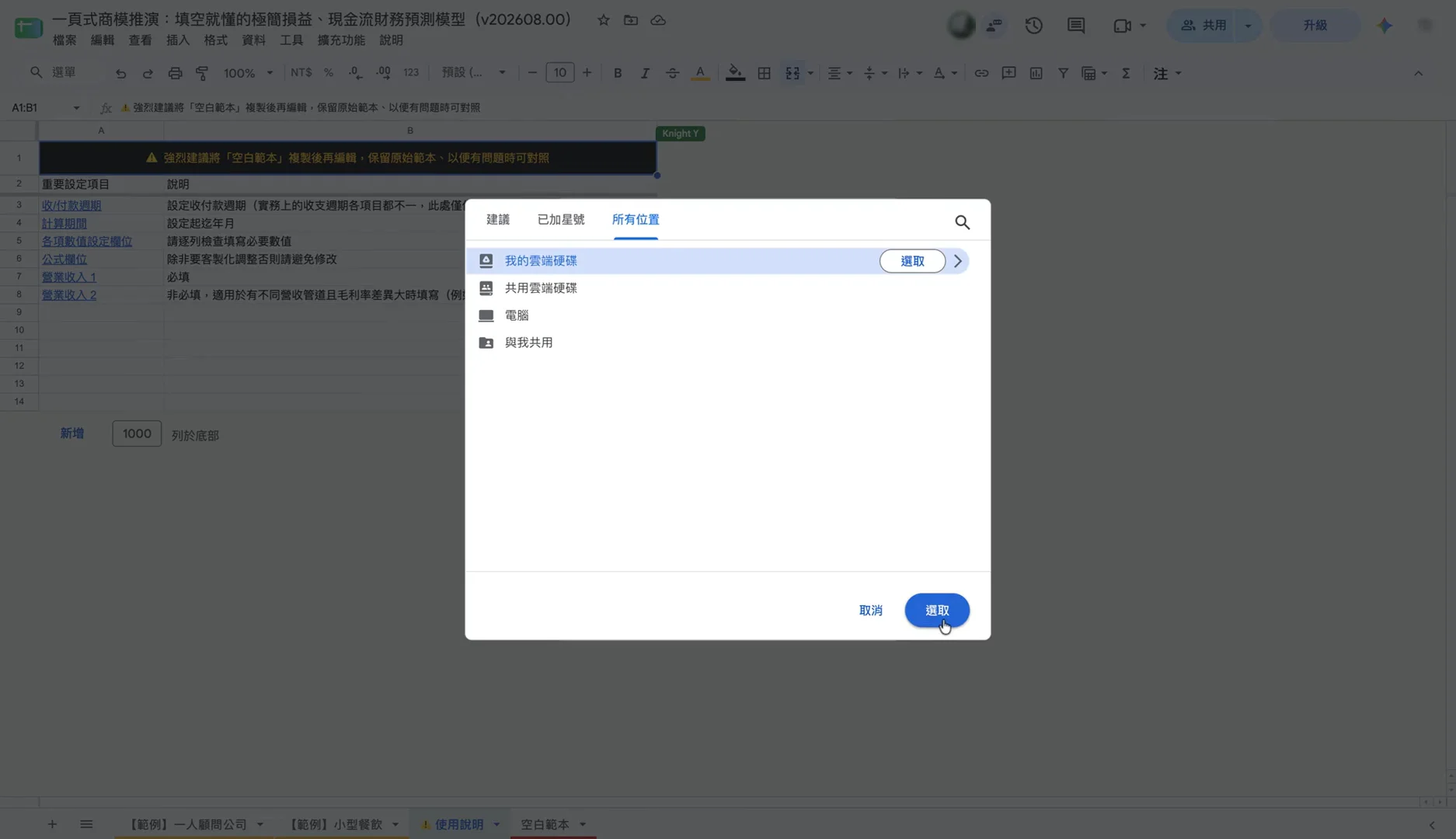Toggle strikethrough formatting
The image size is (1456, 839).
673,73
